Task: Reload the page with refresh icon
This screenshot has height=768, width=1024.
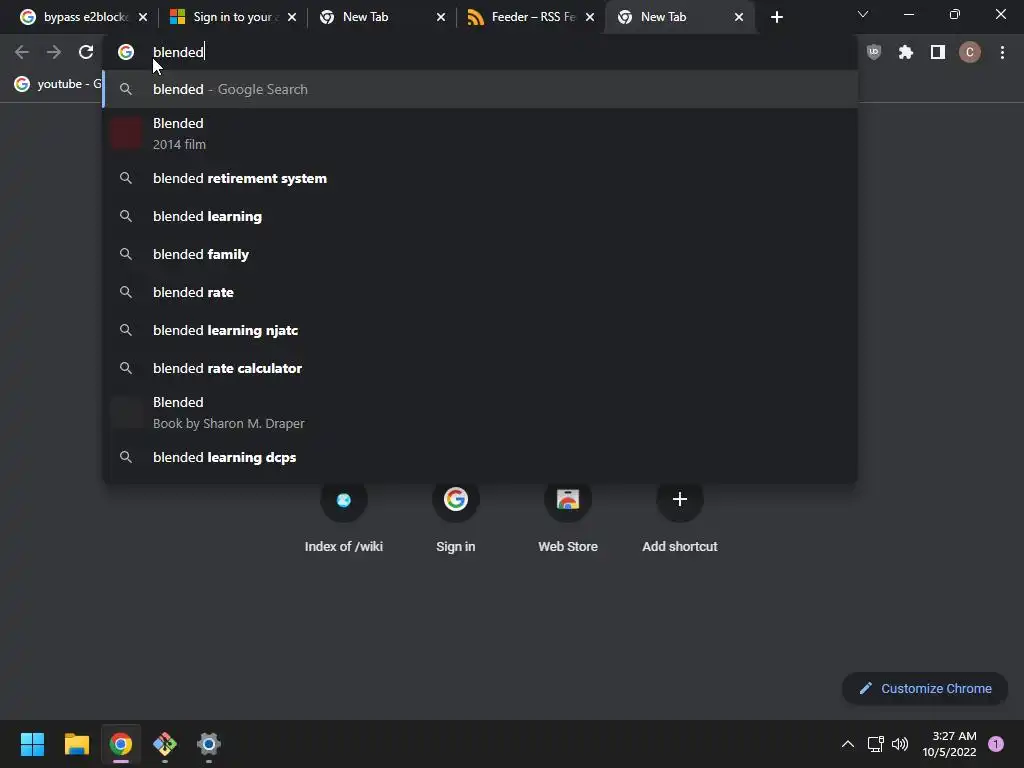Action: 86,52
